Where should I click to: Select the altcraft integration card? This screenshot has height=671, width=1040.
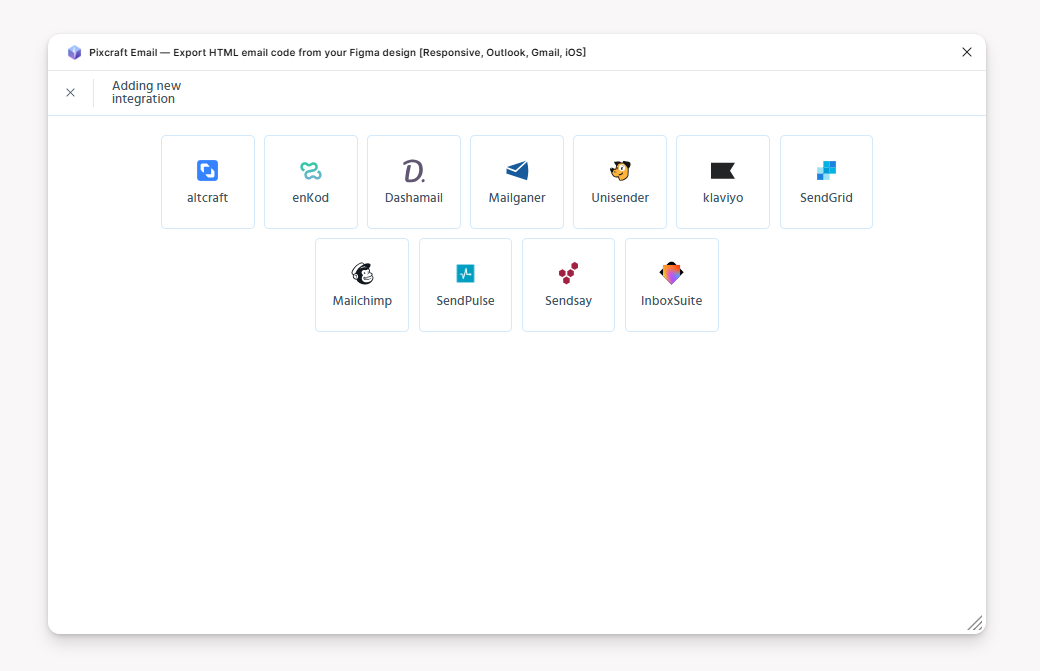point(208,182)
